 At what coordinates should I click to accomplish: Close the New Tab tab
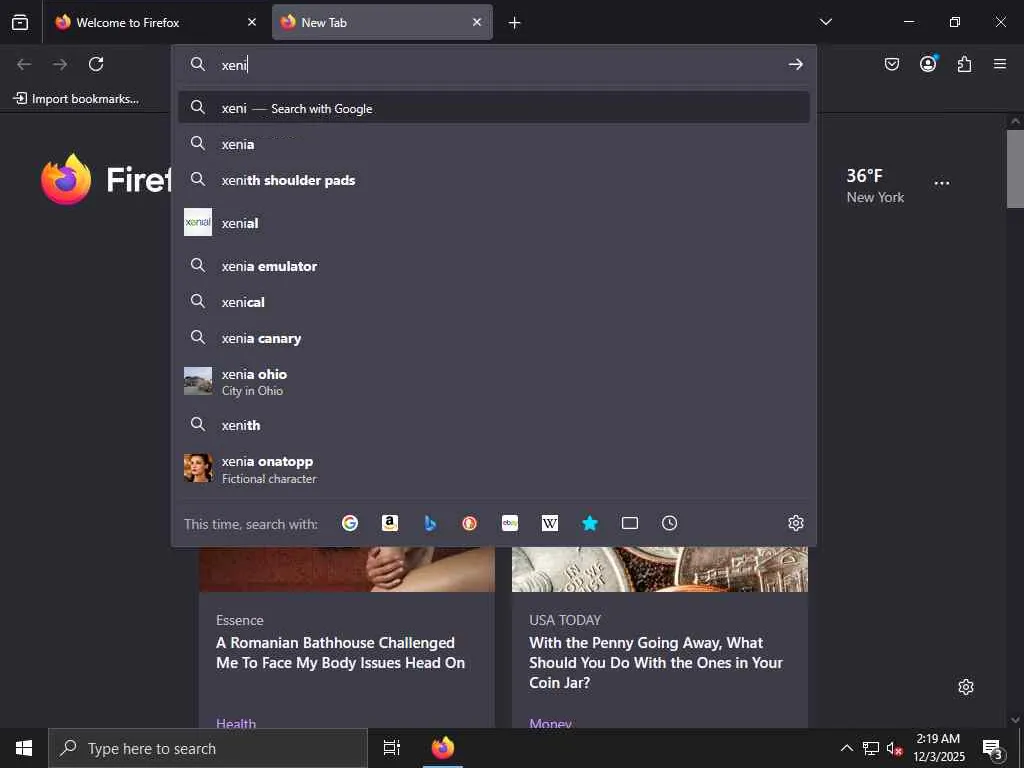[x=477, y=22]
